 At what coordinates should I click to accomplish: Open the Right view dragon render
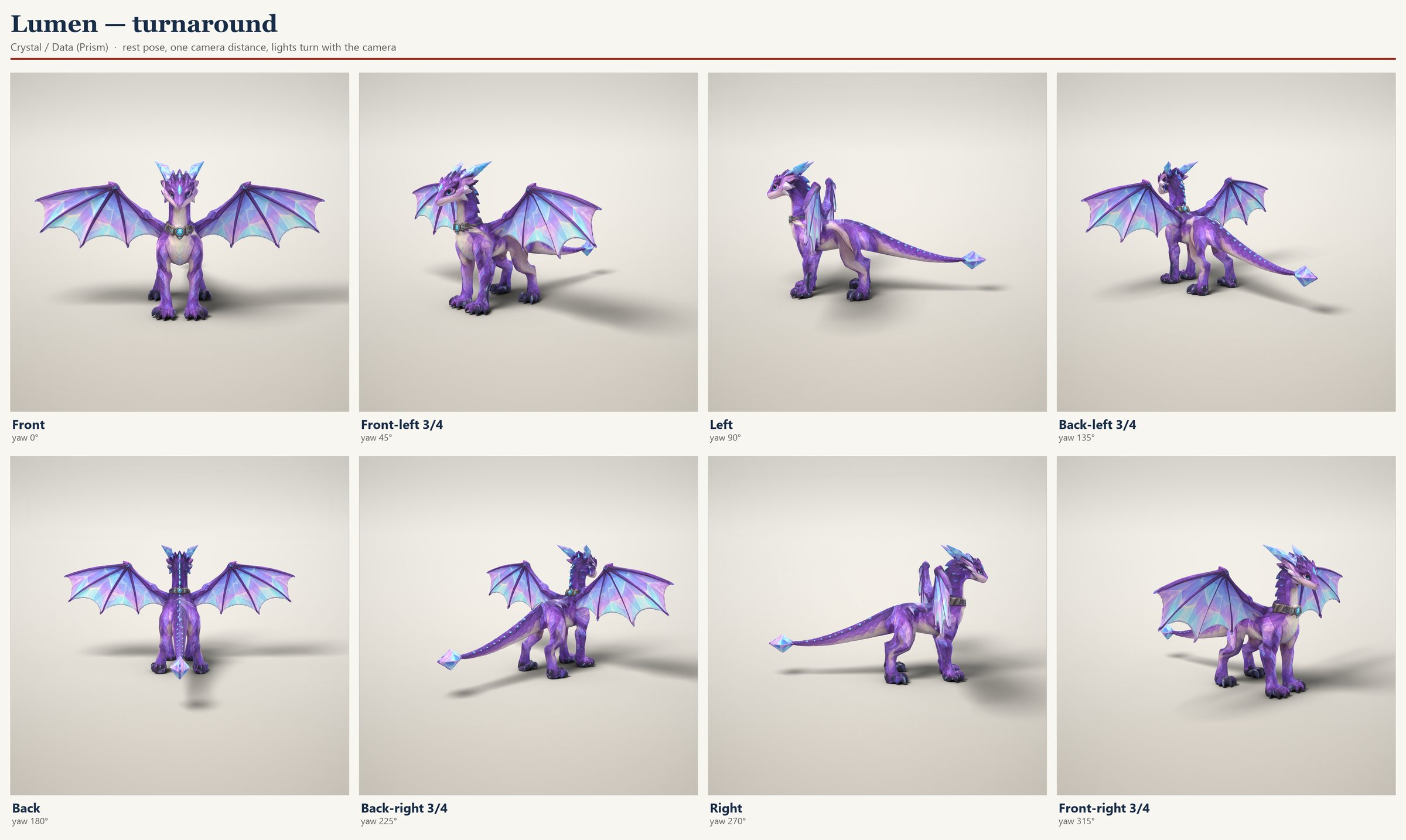pos(877,626)
